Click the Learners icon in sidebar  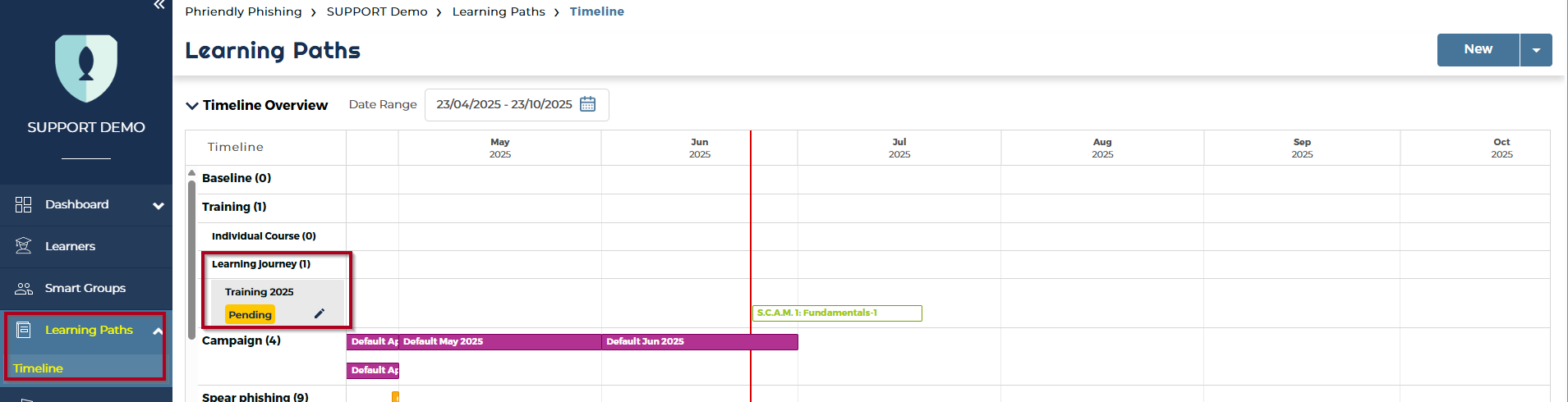point(24,246)
